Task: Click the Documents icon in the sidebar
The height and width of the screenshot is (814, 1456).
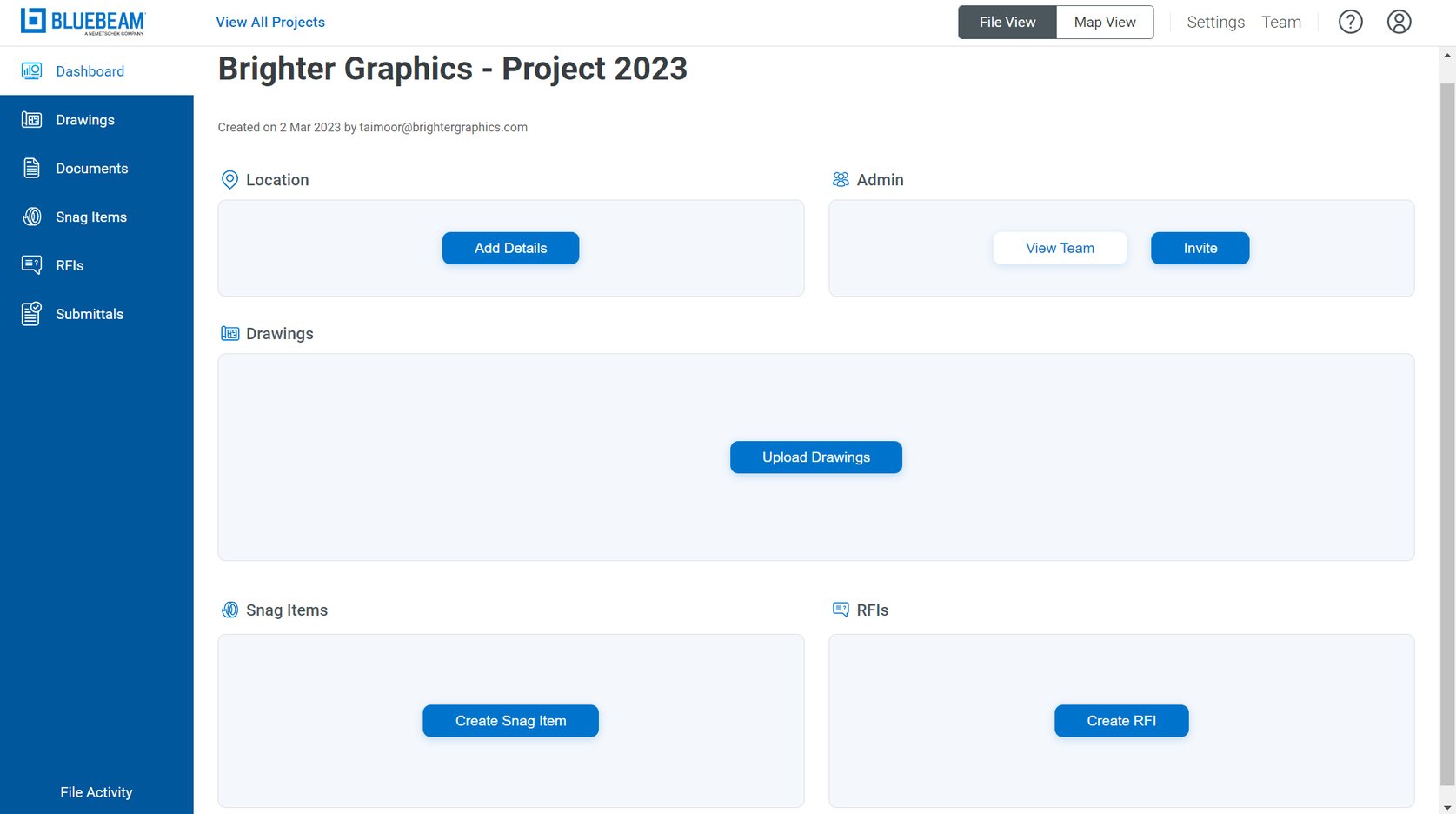Action: [x=31, y=168]
